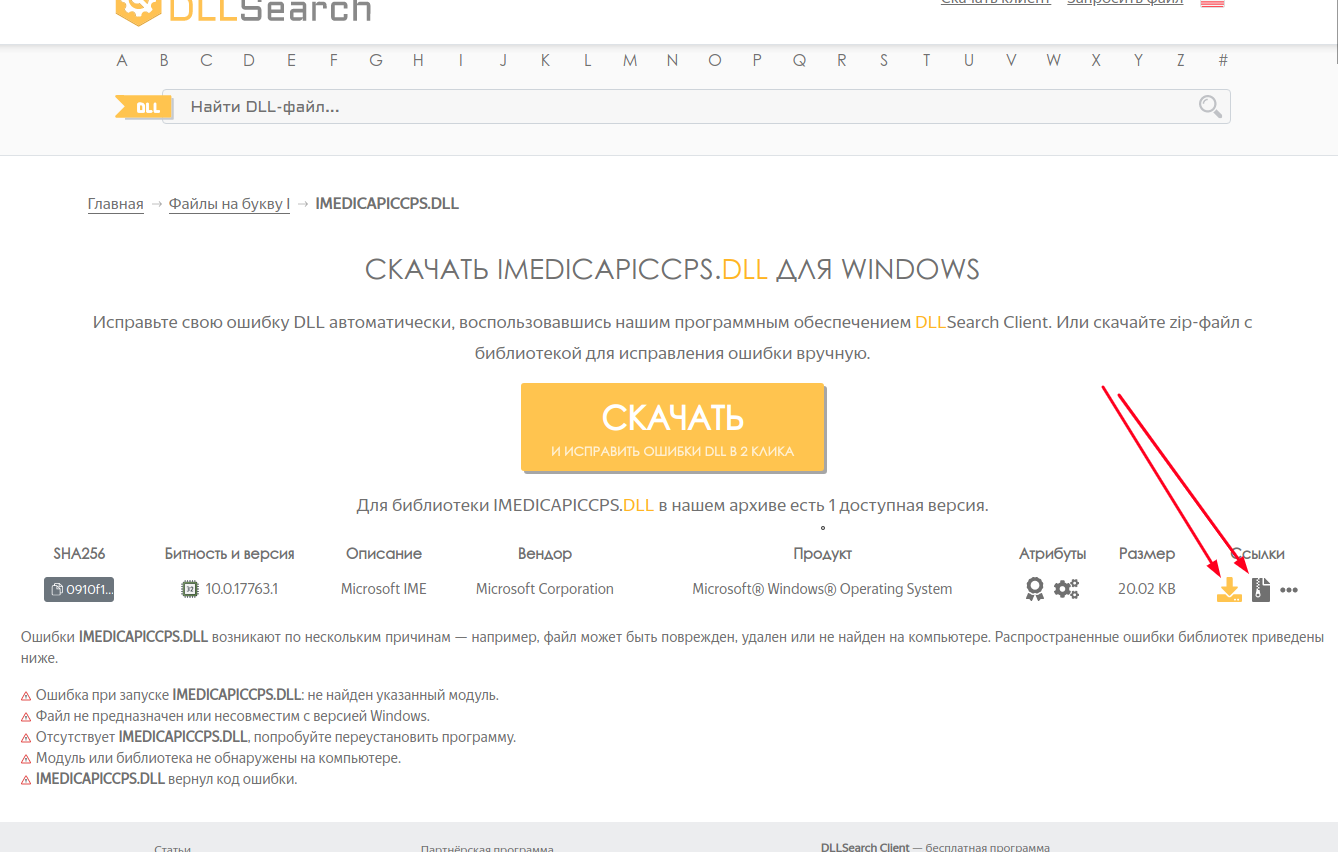The image size is (1338, 852).
Task: Open files starting with letter E
Action: coord(291,60)
